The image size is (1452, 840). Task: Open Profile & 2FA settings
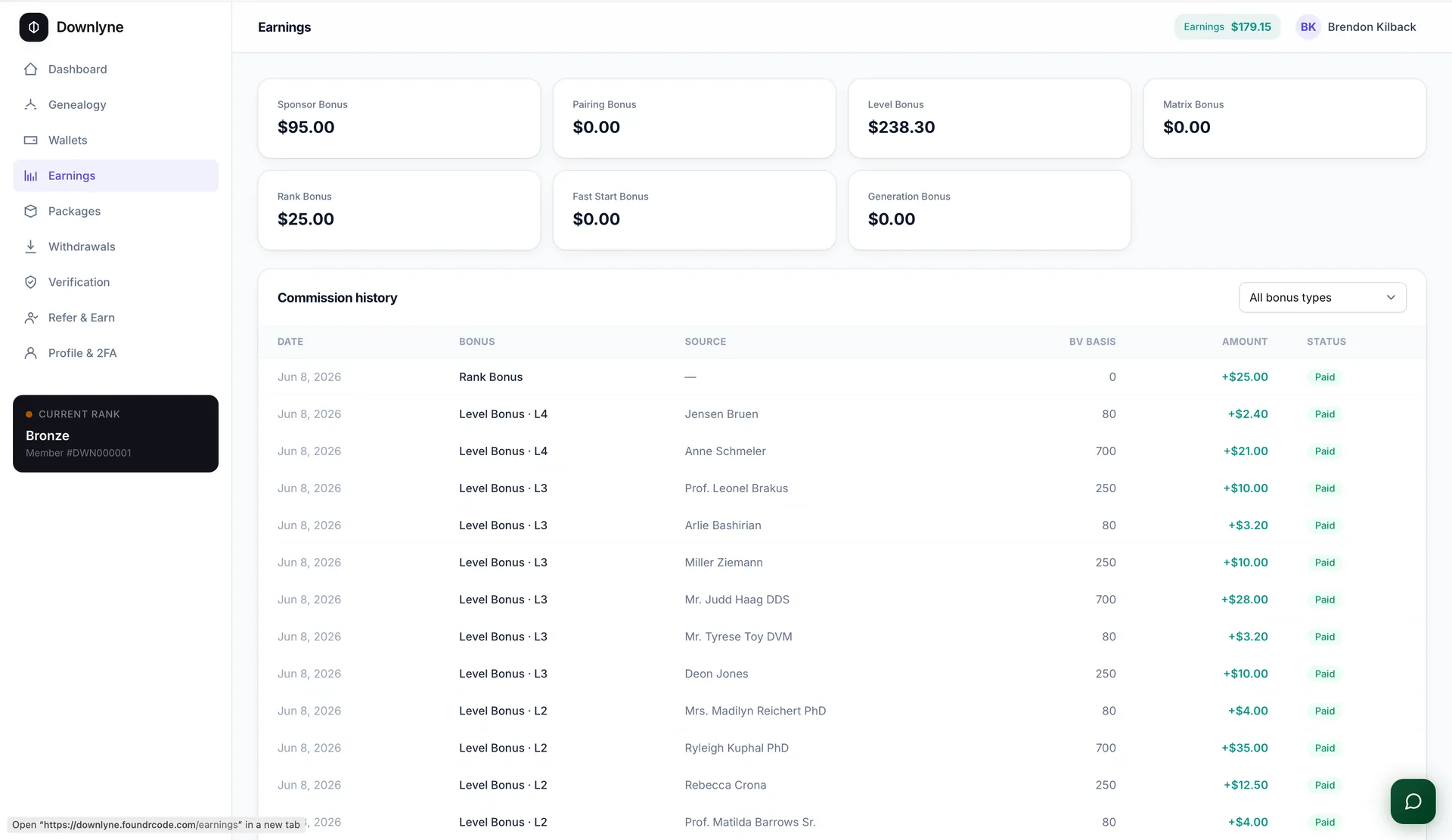[116, 353]
